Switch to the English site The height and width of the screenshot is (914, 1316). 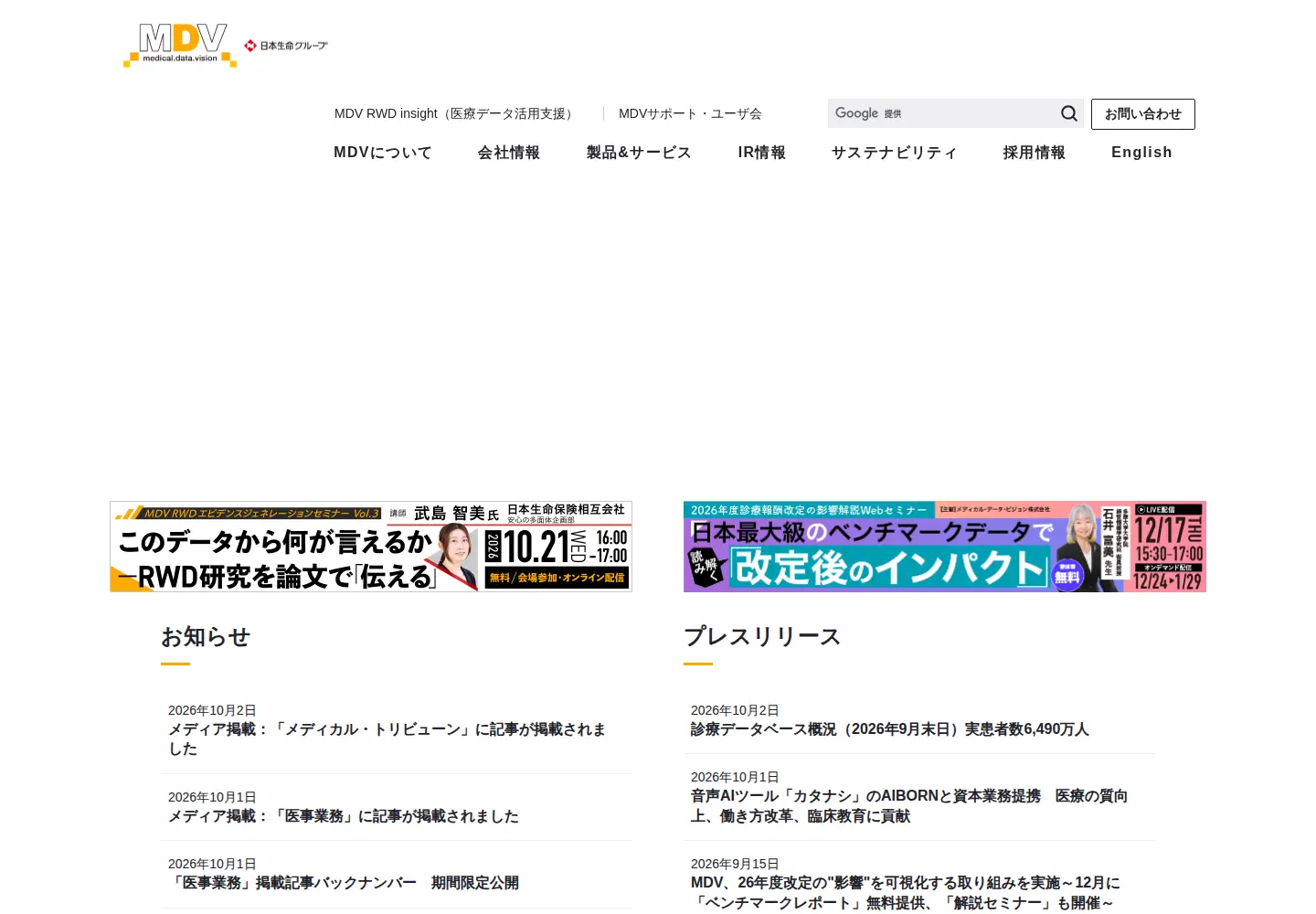pos(1141,153)
